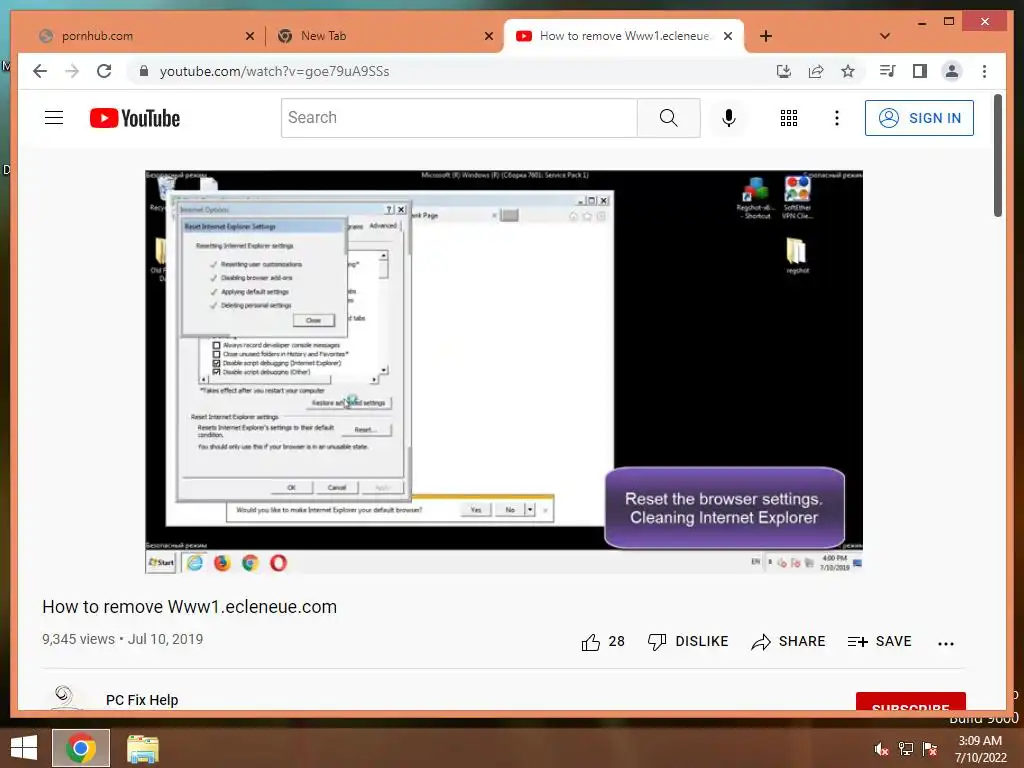Open Windows Start button
This screenshot has height=768, width=1024.
coord(24,748)
